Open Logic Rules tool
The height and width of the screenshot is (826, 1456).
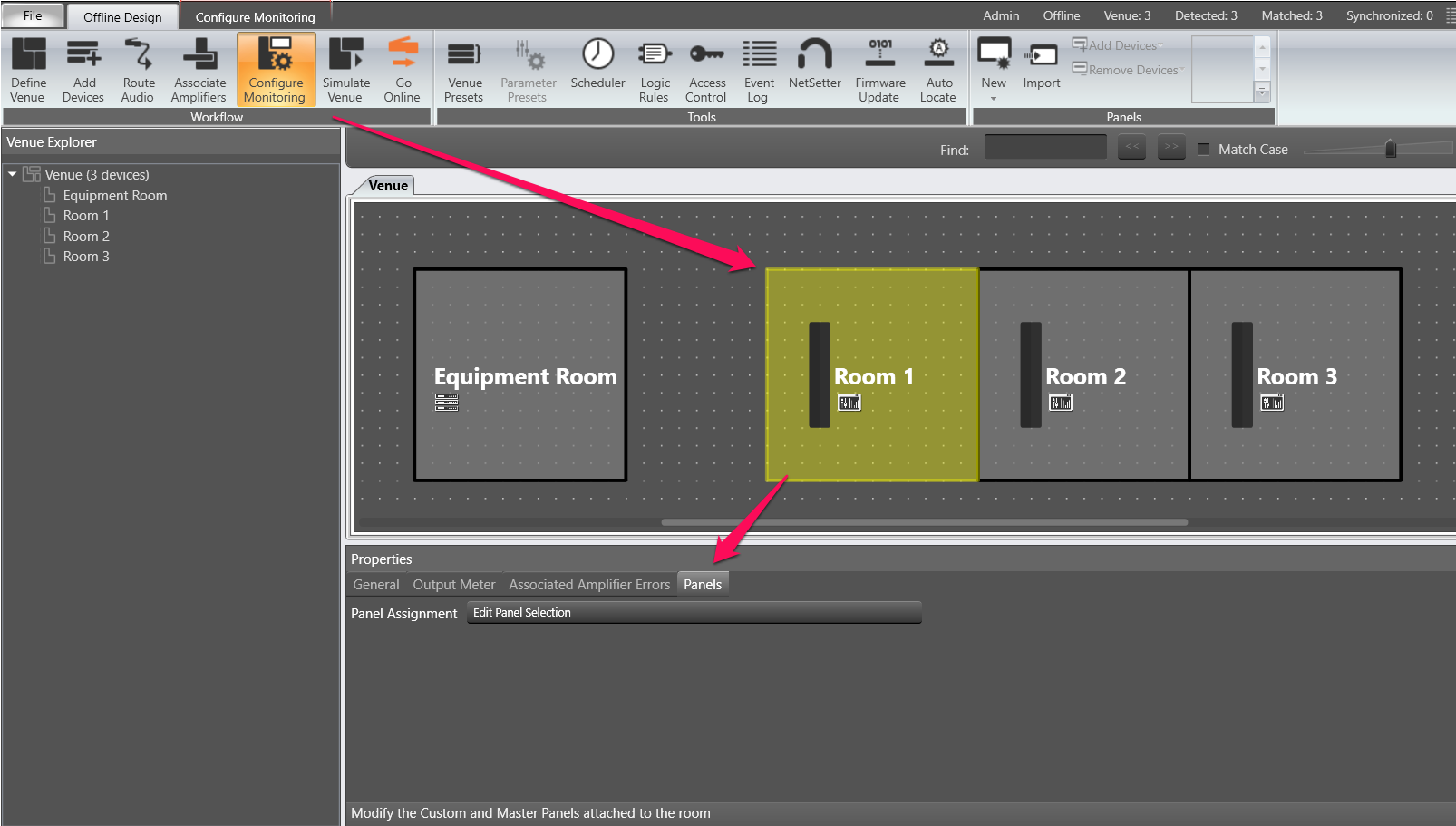(x=655, y=70)
